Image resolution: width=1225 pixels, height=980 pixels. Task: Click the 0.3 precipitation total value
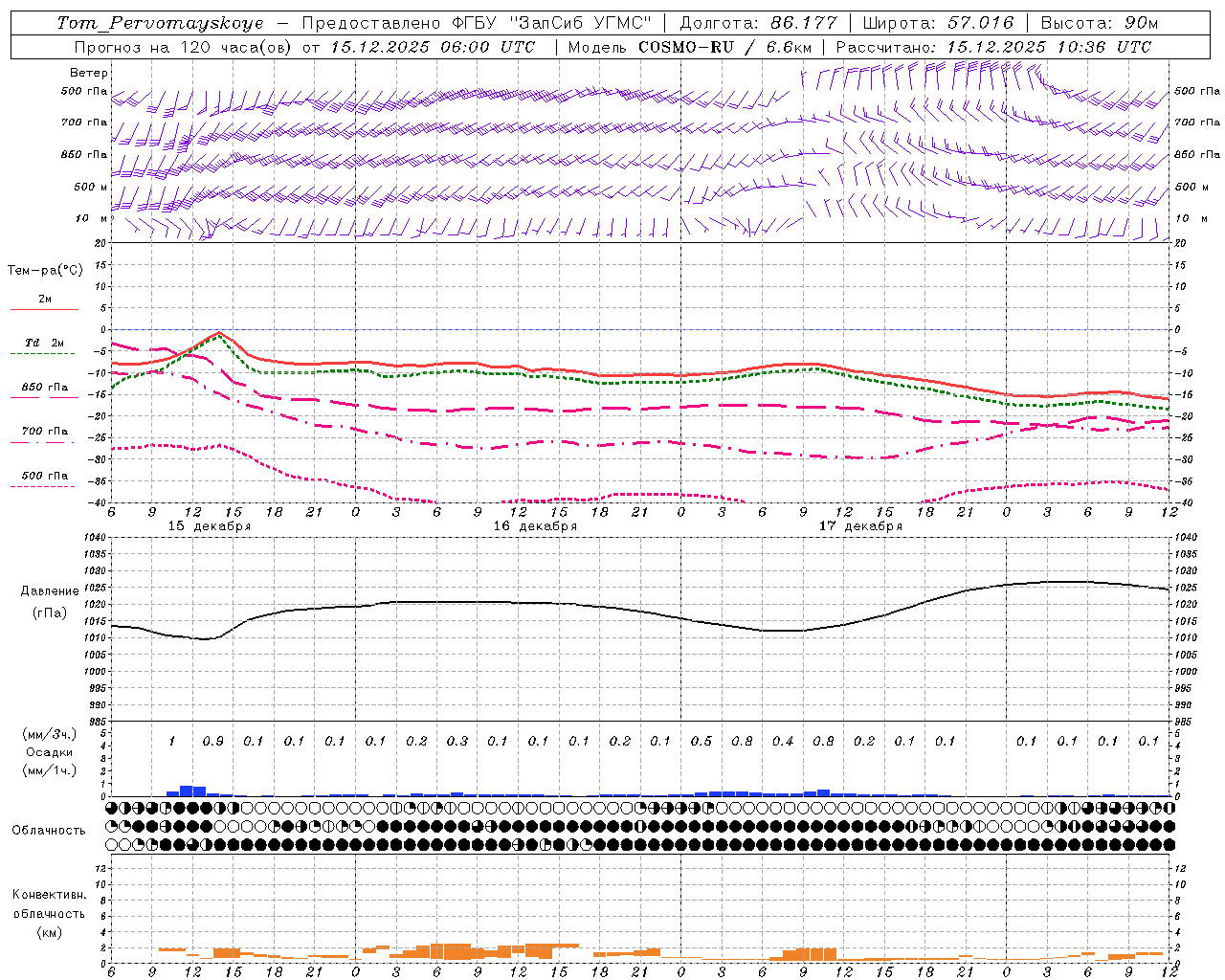coord(457,742)
